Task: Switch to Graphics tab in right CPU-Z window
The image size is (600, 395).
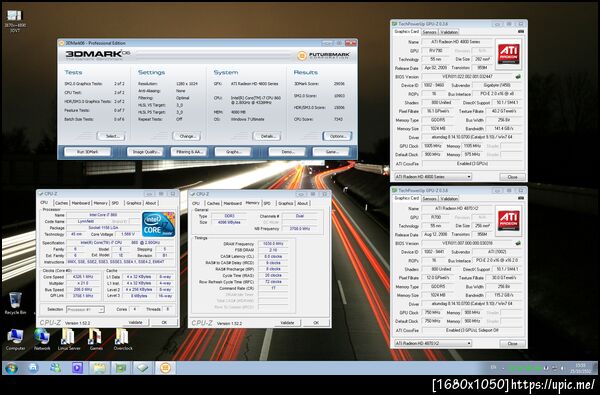Action: point(285,203)
